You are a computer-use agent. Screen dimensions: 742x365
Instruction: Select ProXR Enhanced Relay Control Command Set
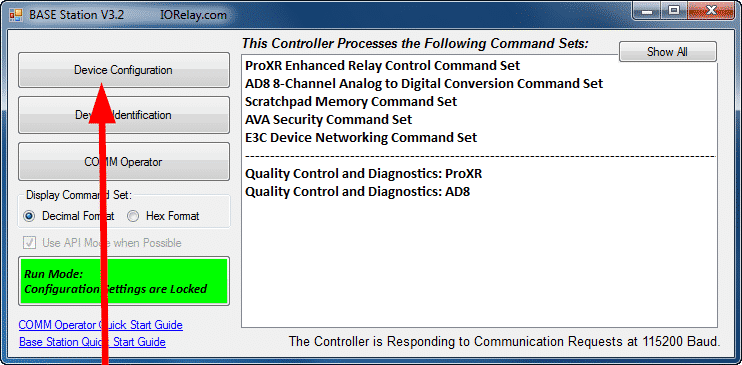point(382,65)
